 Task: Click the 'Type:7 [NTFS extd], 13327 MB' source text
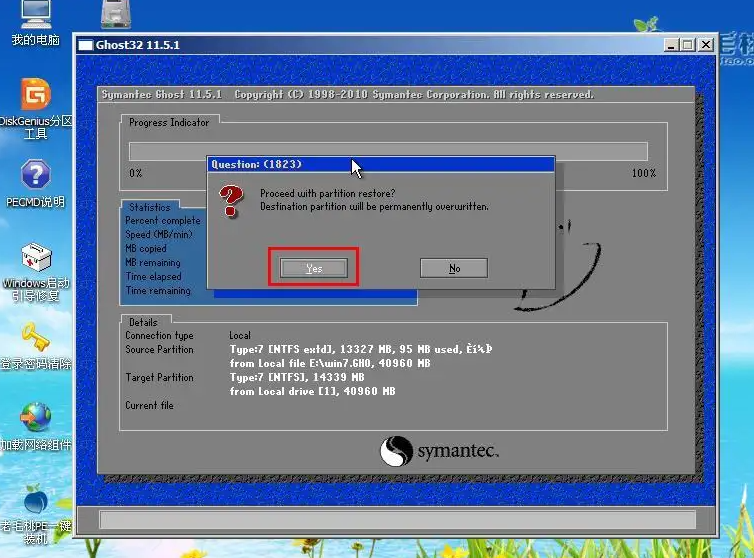point(361,349)
